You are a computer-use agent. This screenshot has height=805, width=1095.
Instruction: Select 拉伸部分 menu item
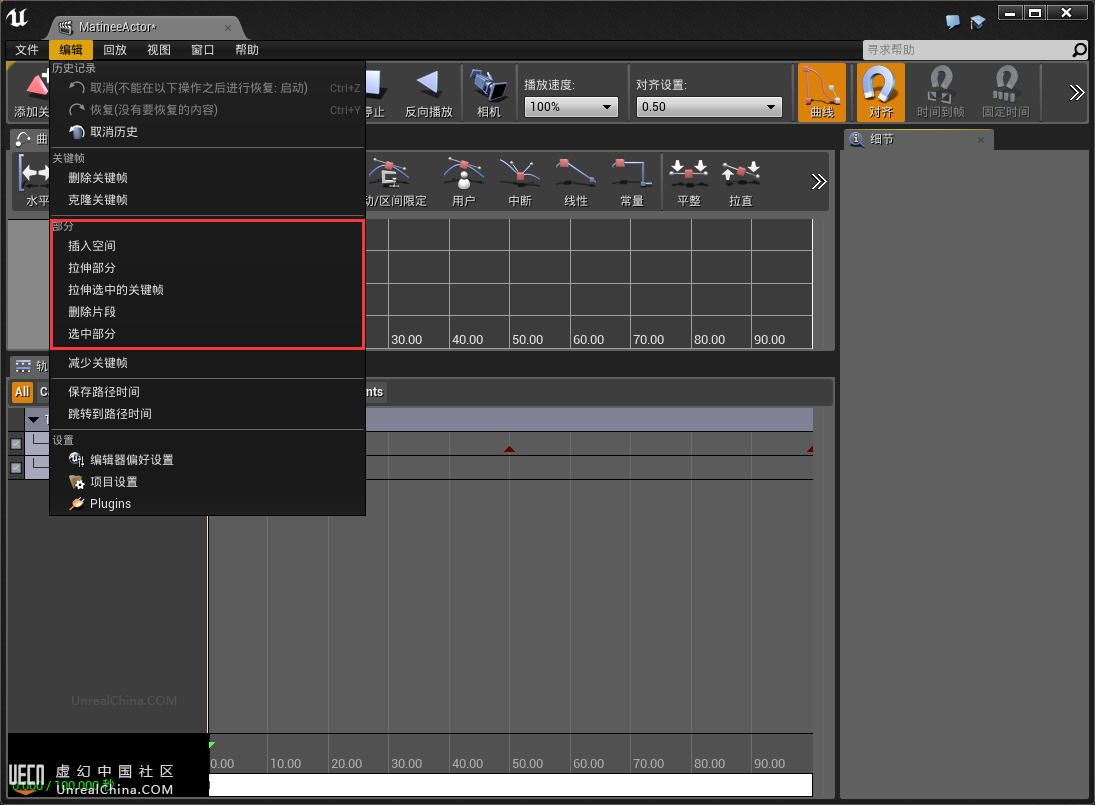(207, 268)
